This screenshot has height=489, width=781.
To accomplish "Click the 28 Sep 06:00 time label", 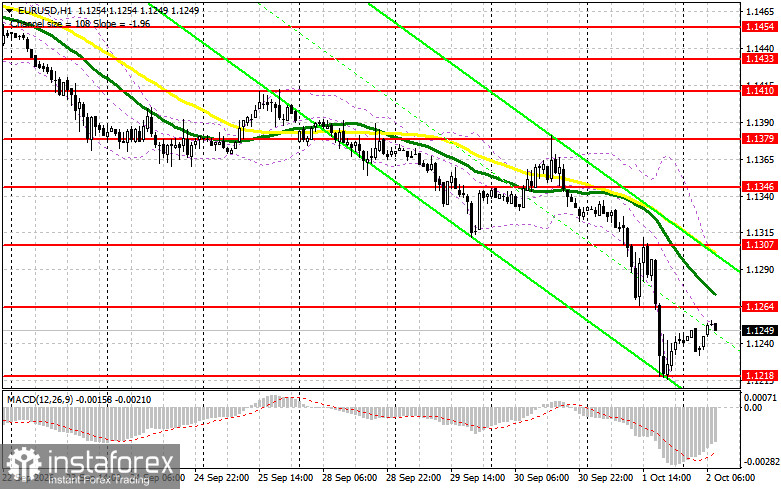I will point(349,478).
